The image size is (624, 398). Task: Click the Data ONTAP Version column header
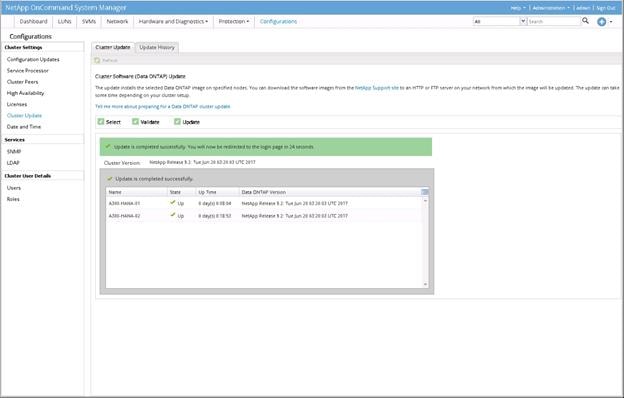[330, 192]
